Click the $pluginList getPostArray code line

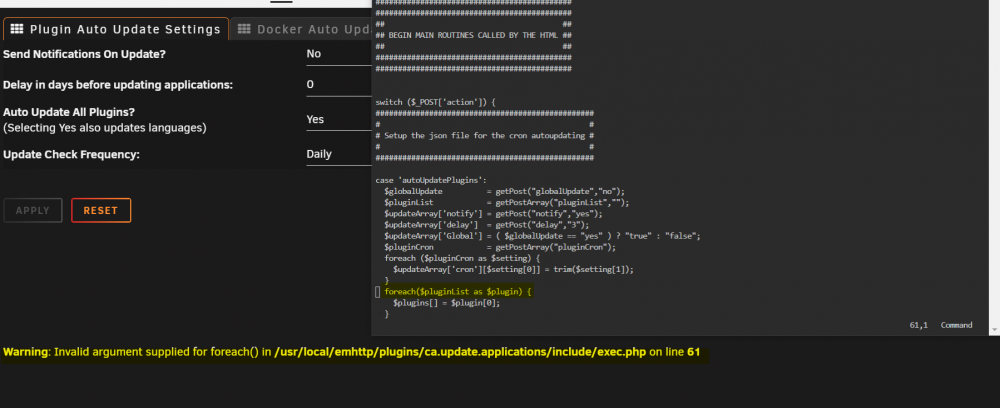pyautogui.click(x=507, y=203)
